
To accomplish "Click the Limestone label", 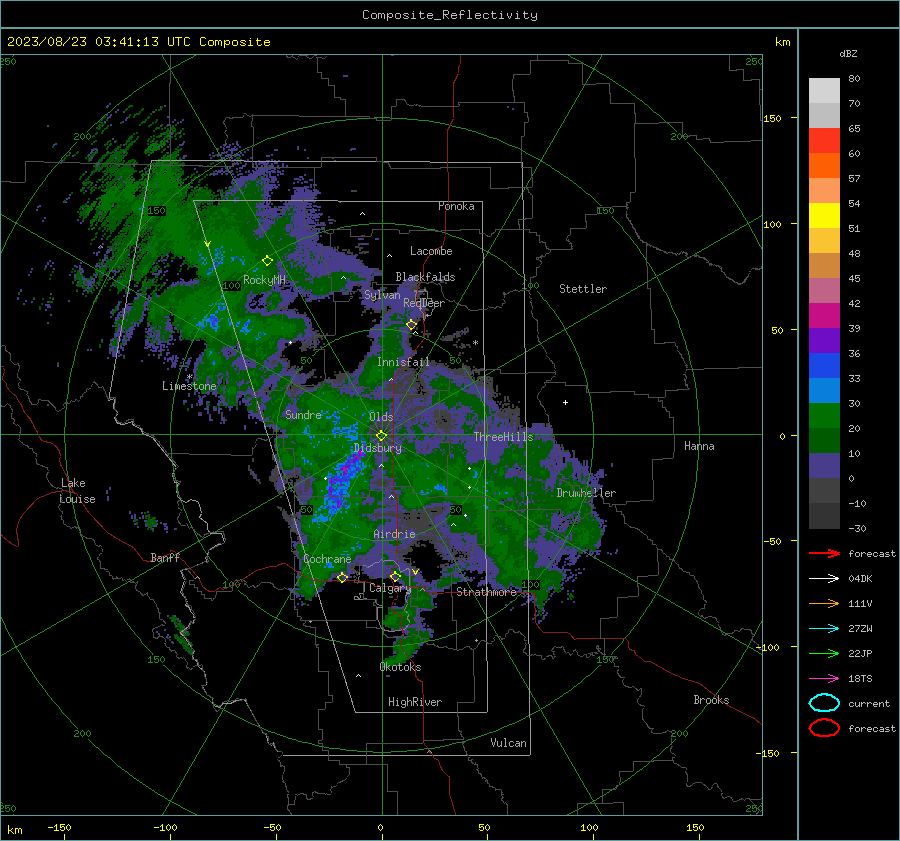I will 189,386.
